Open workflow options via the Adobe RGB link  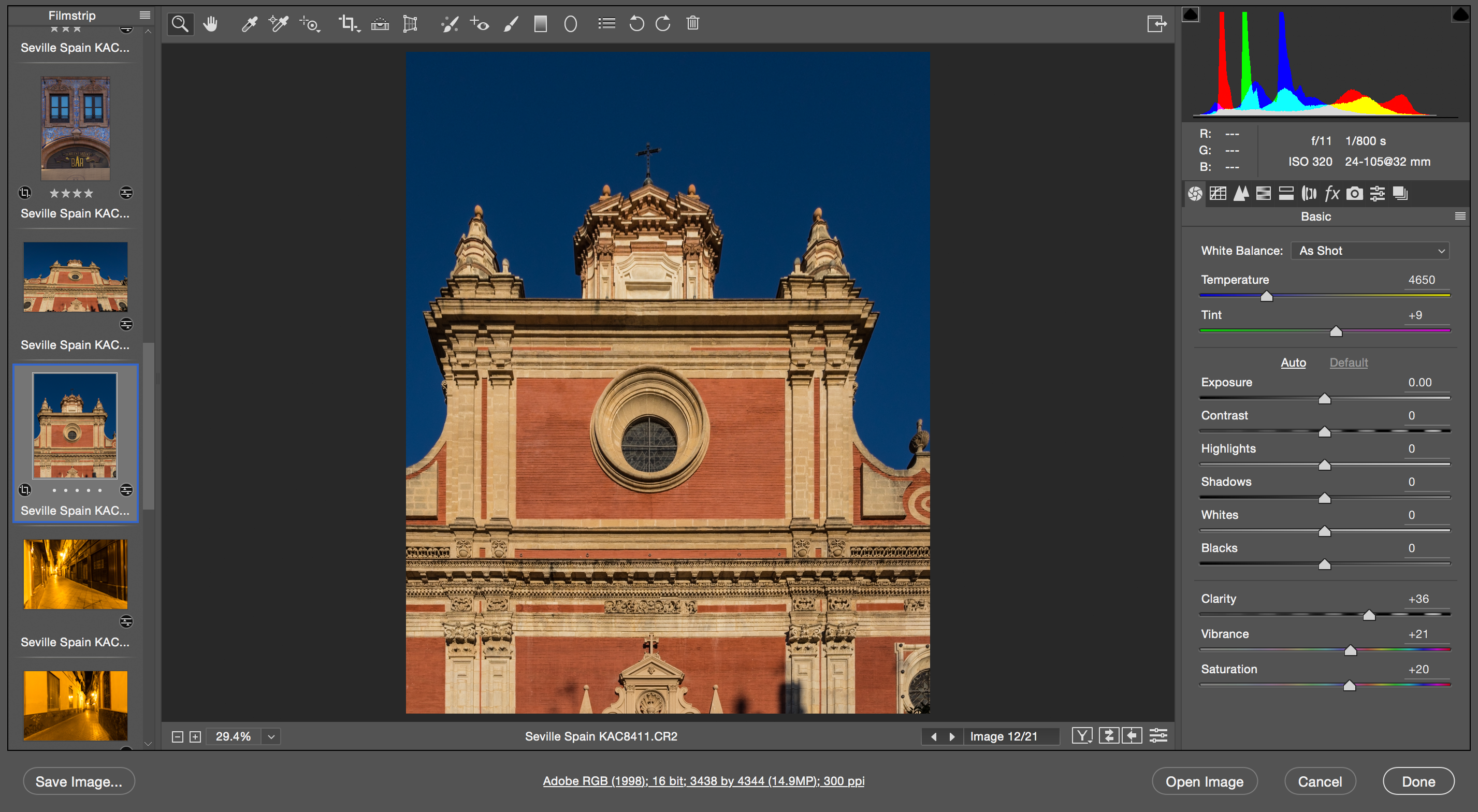tap(704, 780)
